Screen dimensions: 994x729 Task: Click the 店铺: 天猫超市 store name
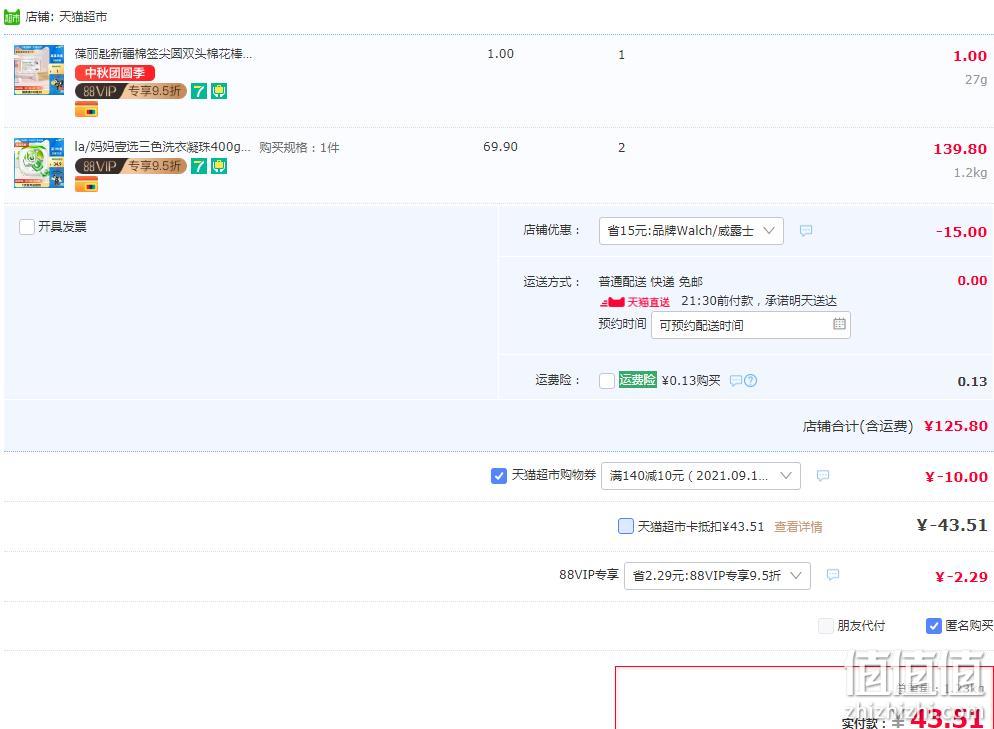tap(67, 17)
